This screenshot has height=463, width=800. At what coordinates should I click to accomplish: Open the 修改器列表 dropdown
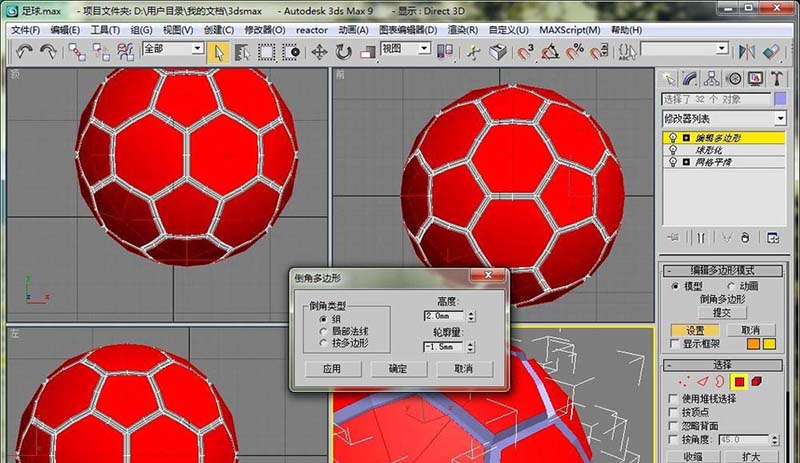(780, 118)
